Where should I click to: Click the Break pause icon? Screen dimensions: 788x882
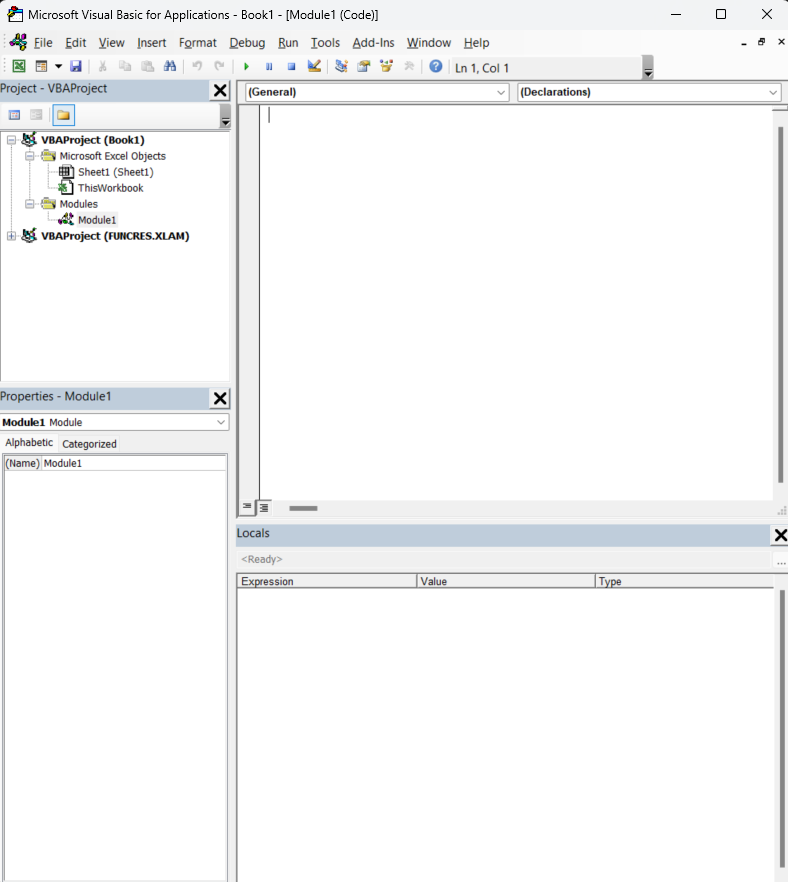[269, 66]
